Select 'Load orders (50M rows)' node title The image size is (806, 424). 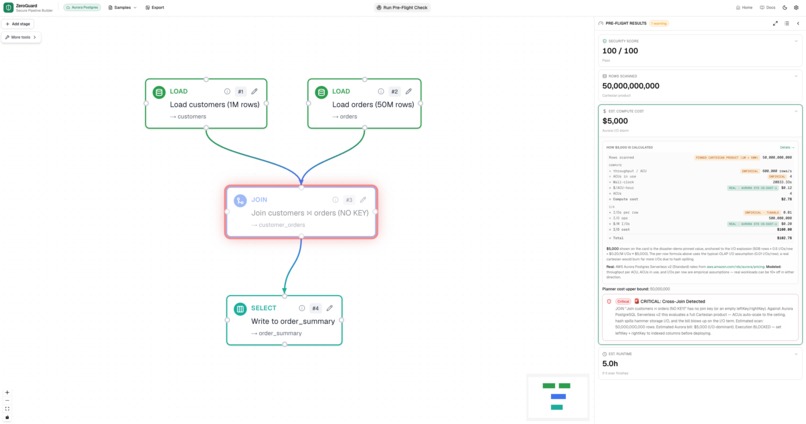(x=373, y=104)
